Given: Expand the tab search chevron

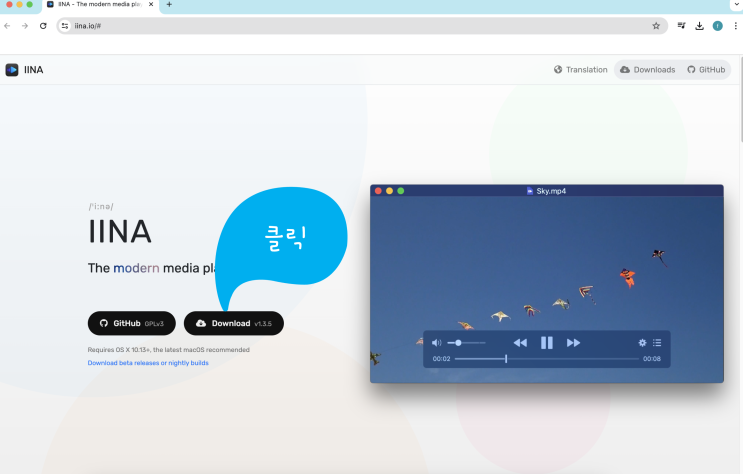Looking at the screenshot, I should (x=735, y=4).
